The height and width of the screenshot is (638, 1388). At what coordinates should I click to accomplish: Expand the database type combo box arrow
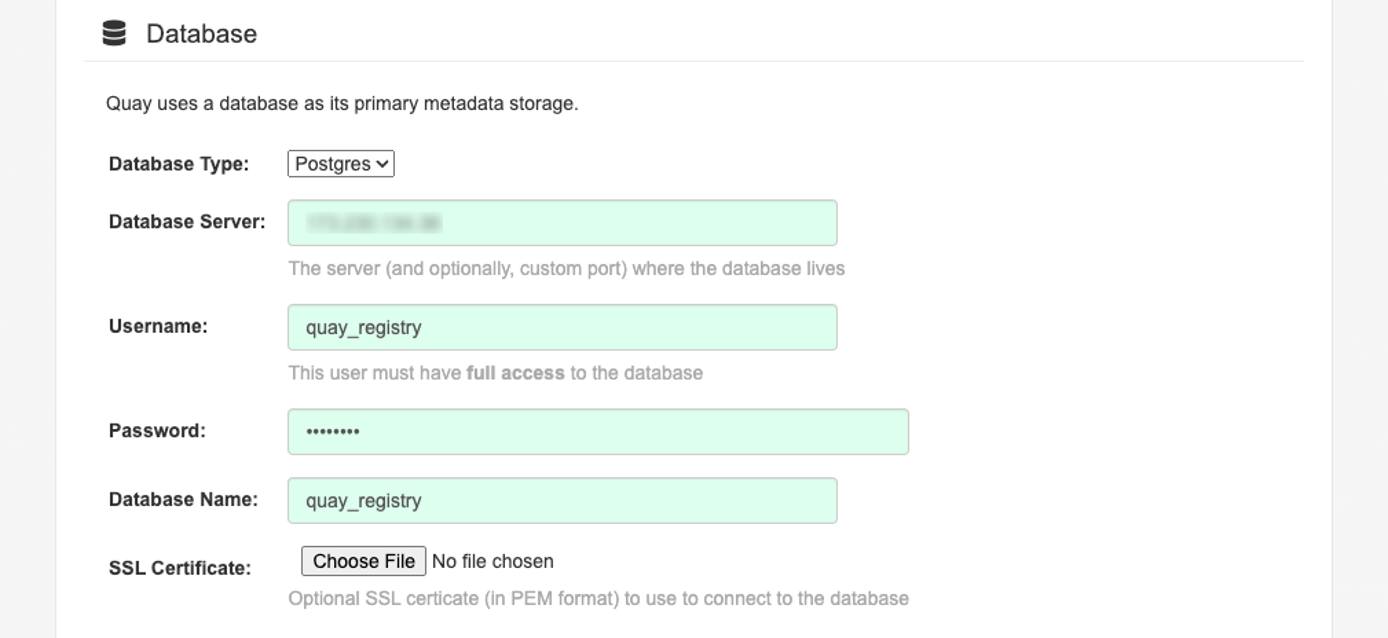click(381, 163)
